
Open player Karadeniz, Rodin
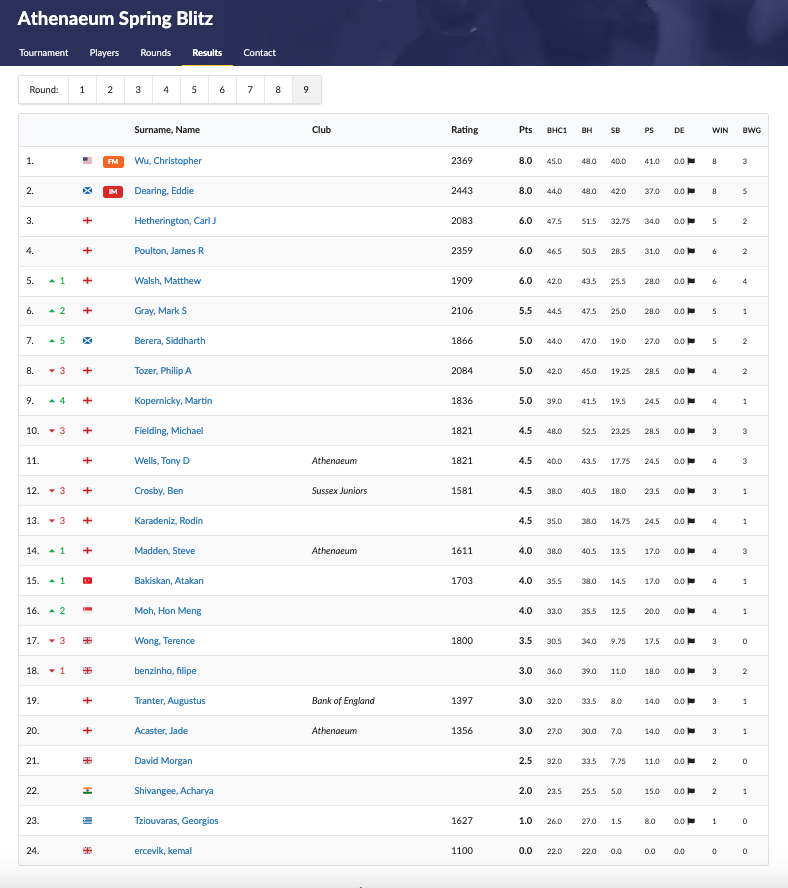168,521
